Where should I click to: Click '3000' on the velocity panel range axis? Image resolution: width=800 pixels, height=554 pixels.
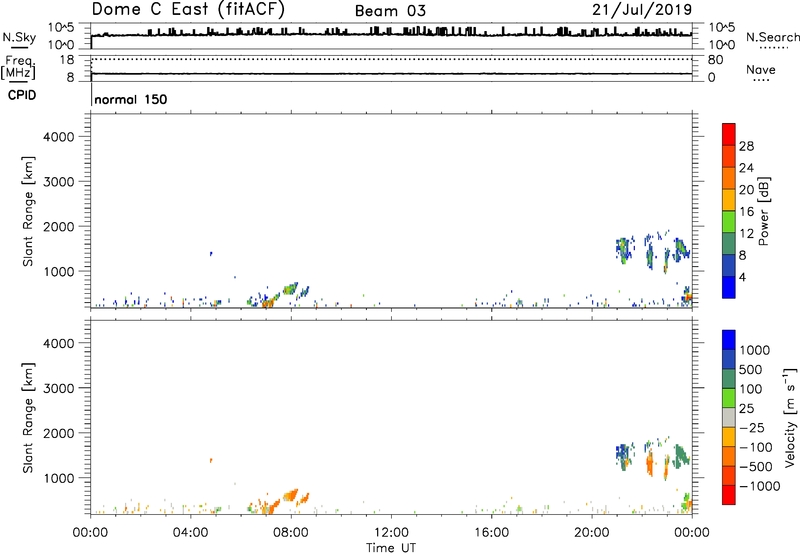tap(59, 388)
